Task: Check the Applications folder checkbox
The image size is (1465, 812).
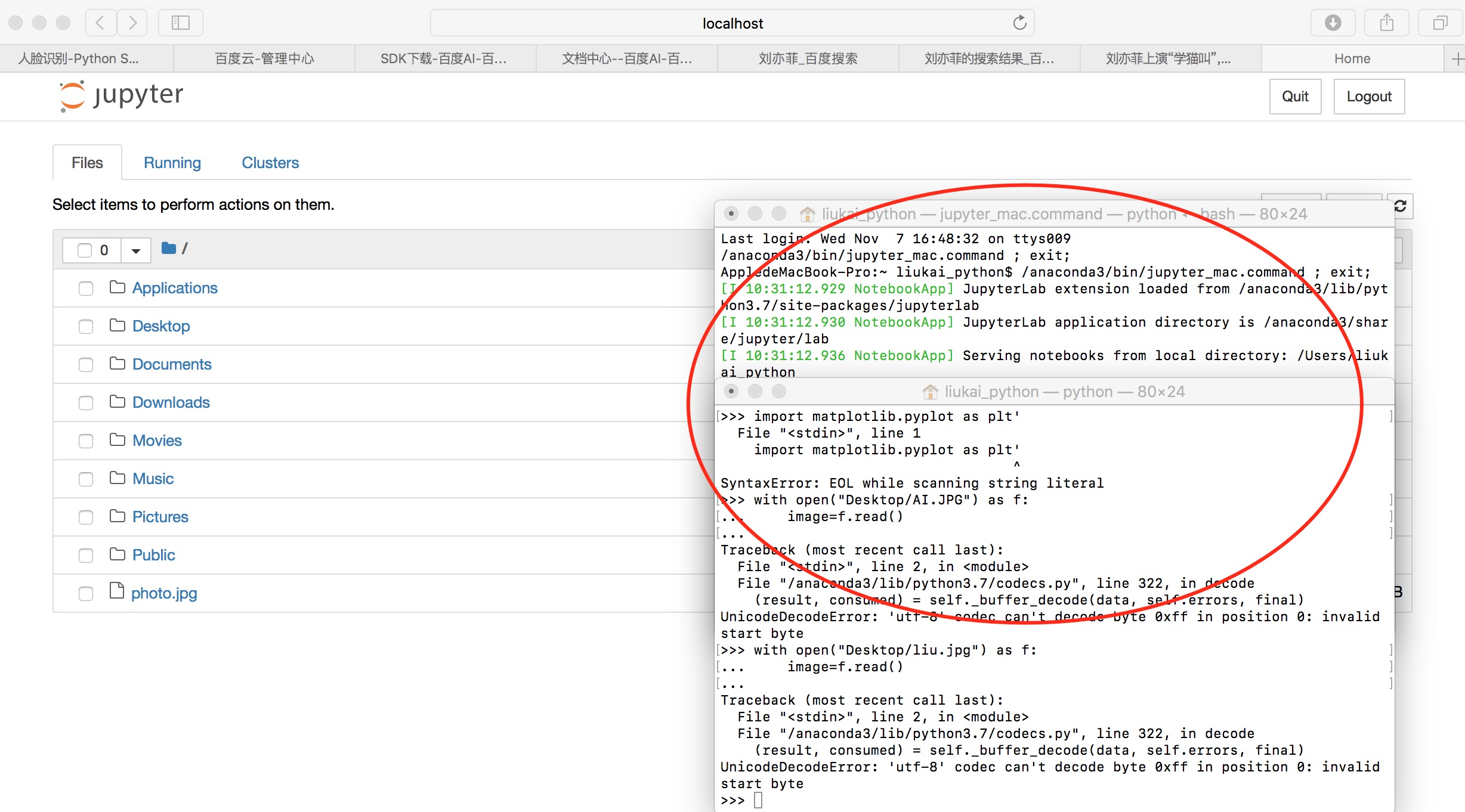Action: [86, 289]
